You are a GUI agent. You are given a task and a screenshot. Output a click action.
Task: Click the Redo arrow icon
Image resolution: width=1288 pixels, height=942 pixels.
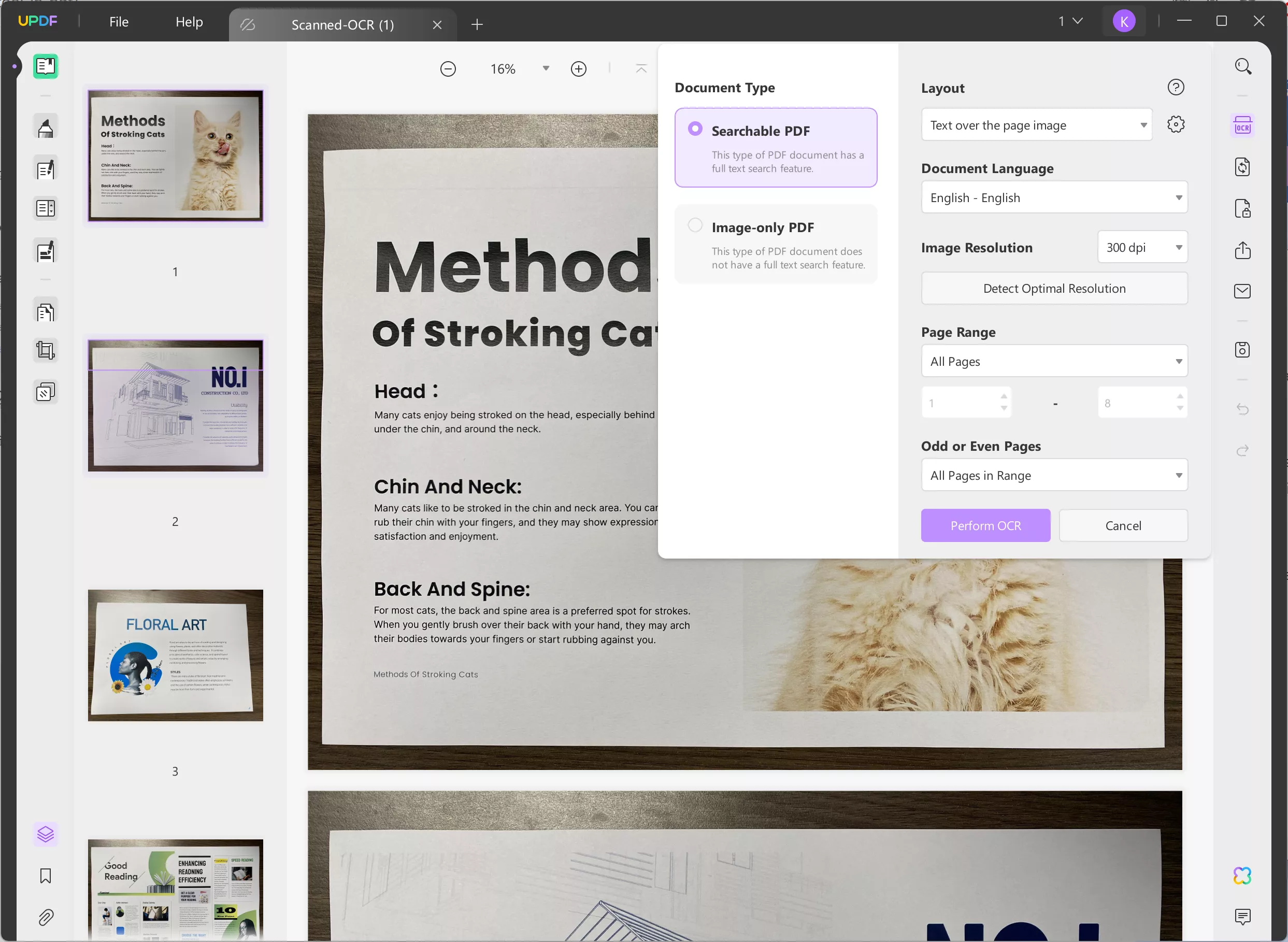click(x=1242, y=450)
